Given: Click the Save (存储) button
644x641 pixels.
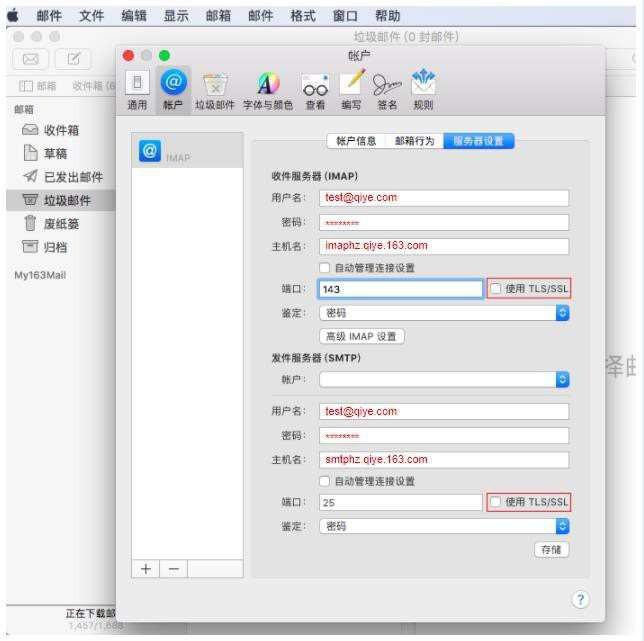Looking at the screenshot, I should [x=551, y=549].
